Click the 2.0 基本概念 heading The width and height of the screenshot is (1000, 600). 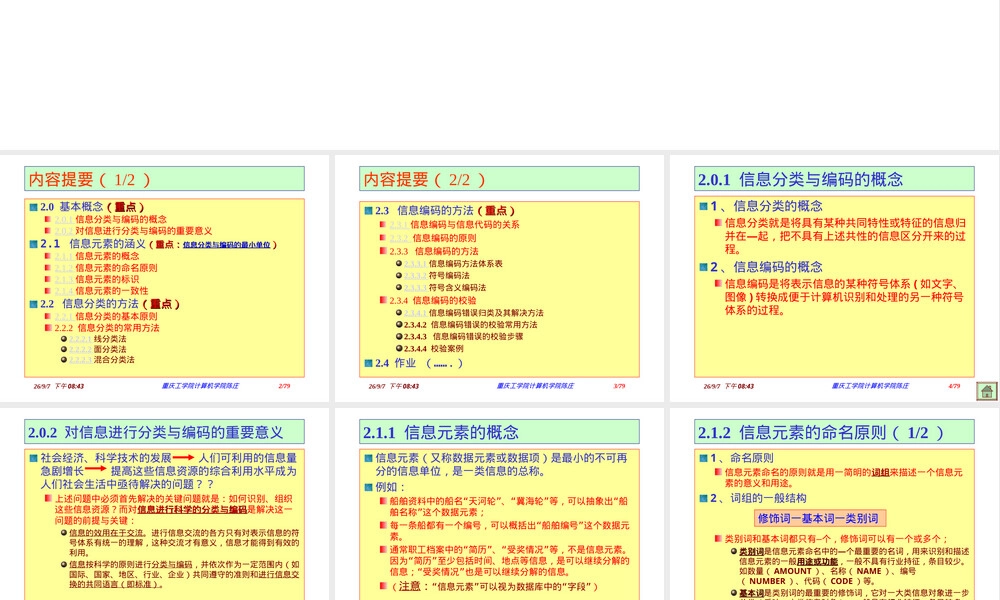[x=92, y=207]
